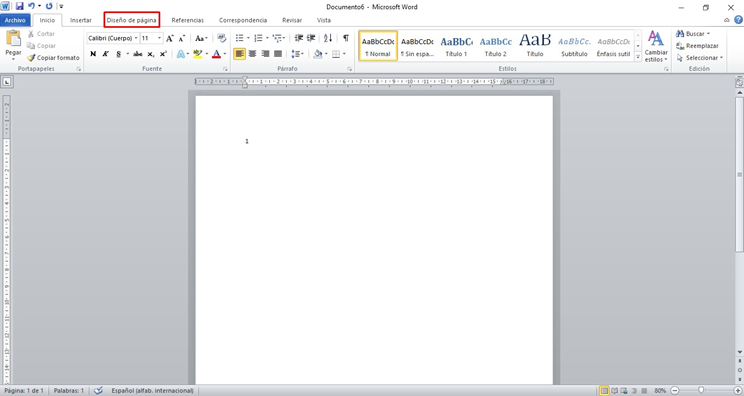Open the Archivo tab
Viewport: 744px width, 396px height.
coord(15,20)
